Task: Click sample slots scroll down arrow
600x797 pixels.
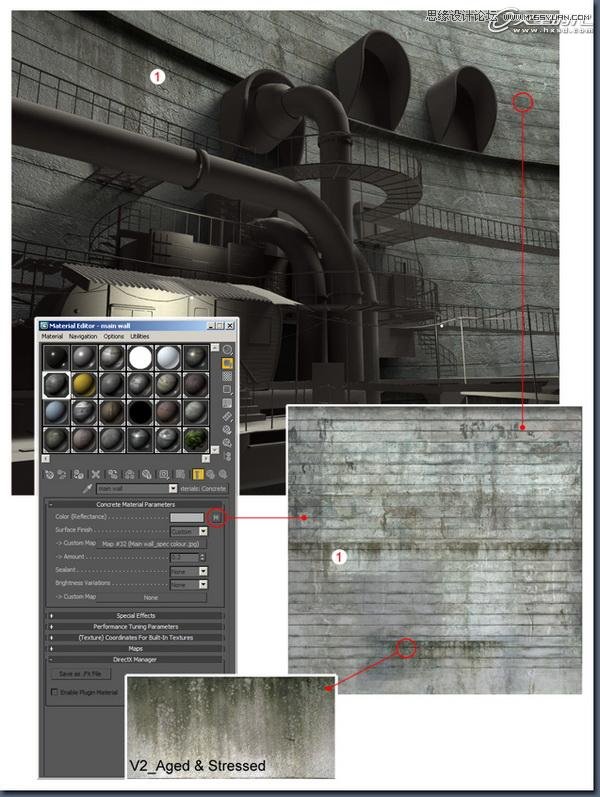Action: [215, 450]
